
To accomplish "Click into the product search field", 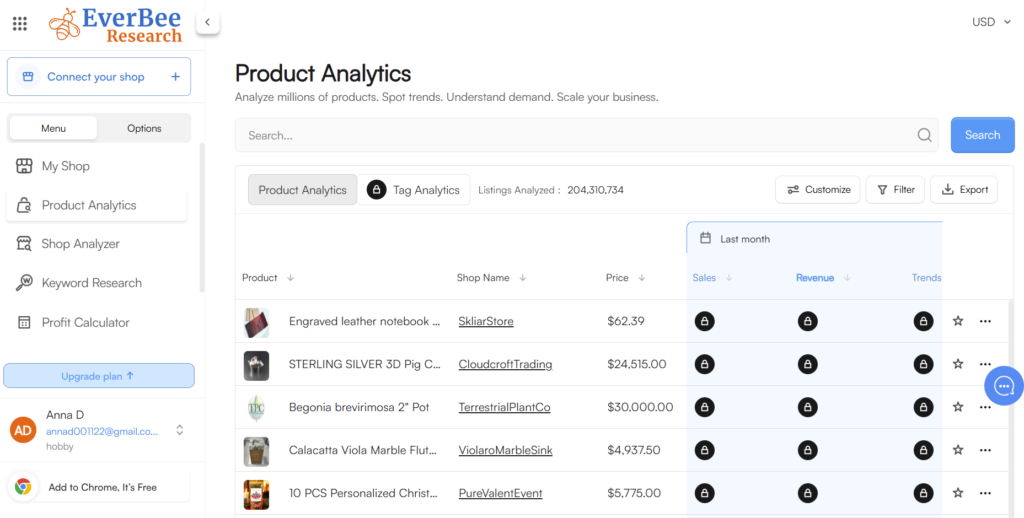I will click(x=575, y=135).
